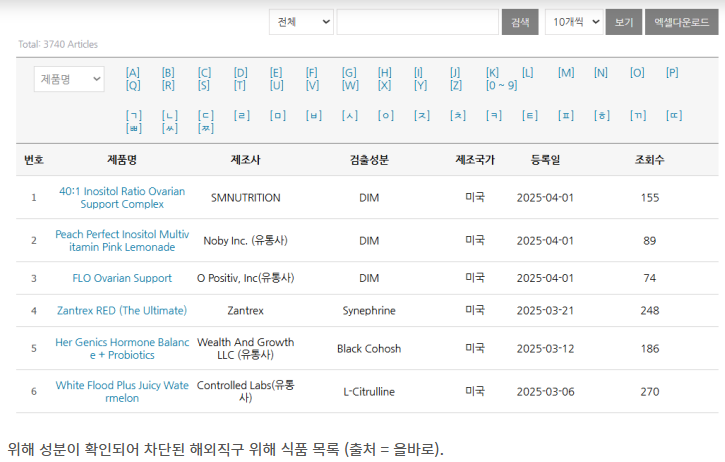Screen dimensions: 725x462
Task: Open the 전체 search category dropdown
Action: pyautogui.click(x=301, y=22)
